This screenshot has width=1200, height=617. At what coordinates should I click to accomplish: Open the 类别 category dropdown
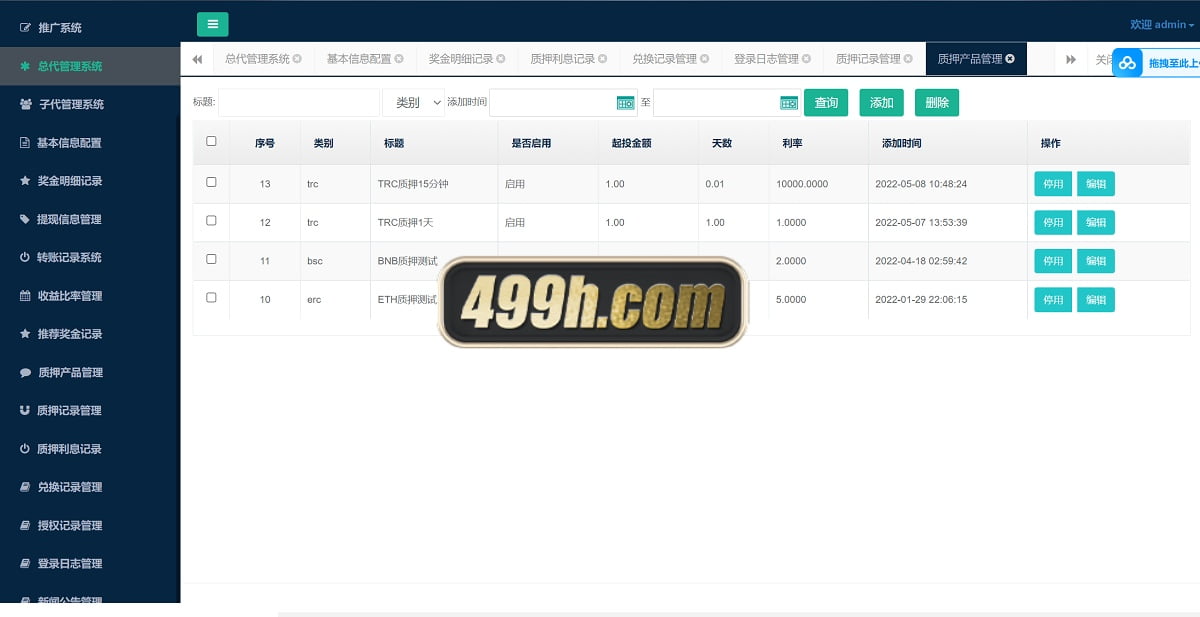click(x=413, y=103)
